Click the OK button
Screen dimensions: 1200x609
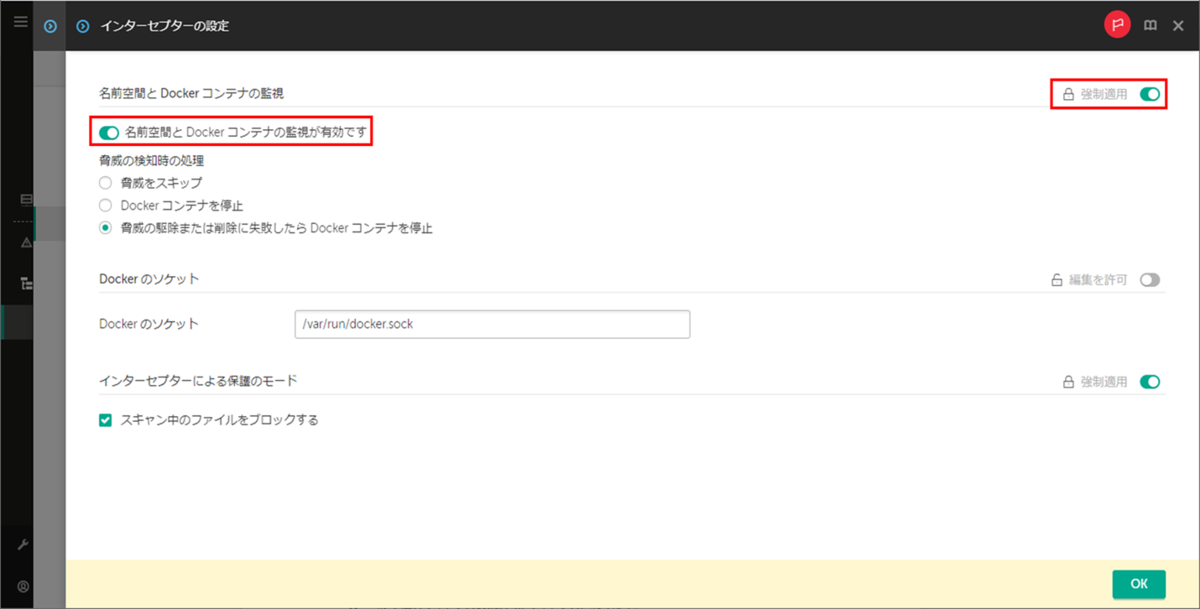[x=1139, y=584]
